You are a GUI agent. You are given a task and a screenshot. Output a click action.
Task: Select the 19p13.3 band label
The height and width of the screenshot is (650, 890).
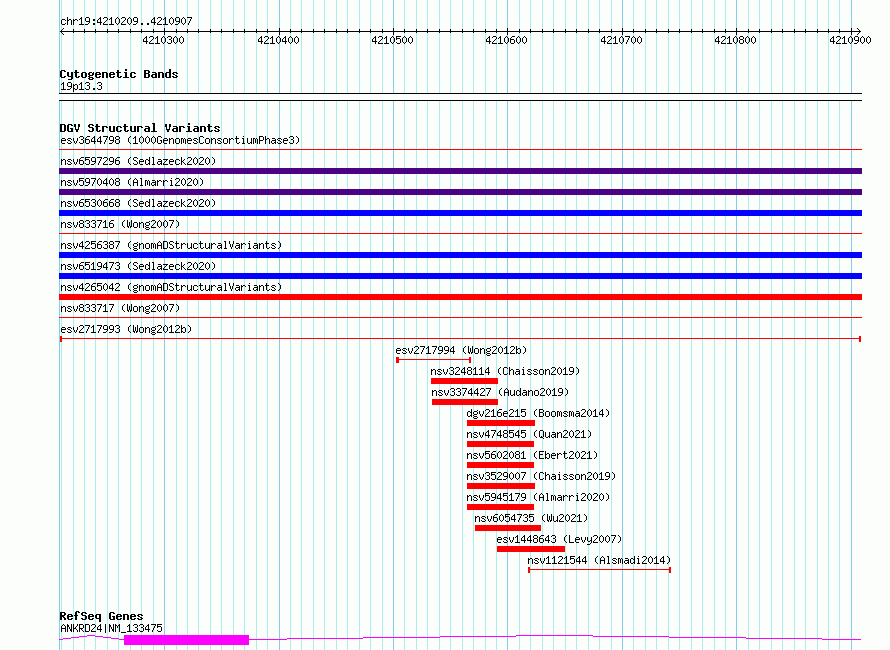point(81,86)
